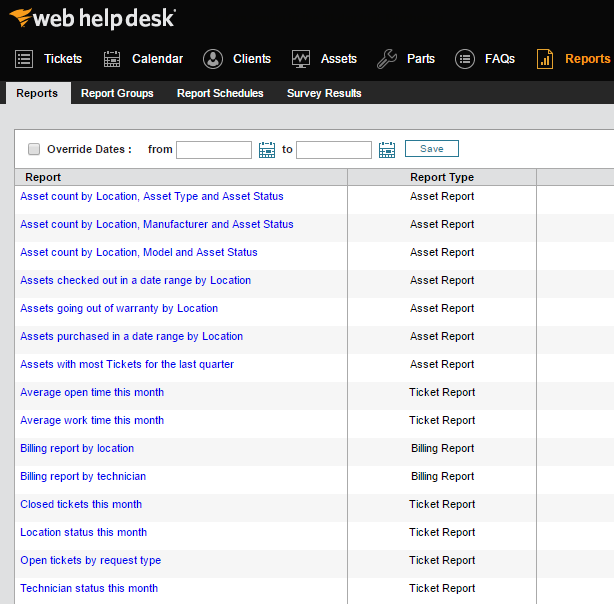This screenshot has height=604, width=614.
Task: Open the Report Schedules tab
Action: click(220, 93)
